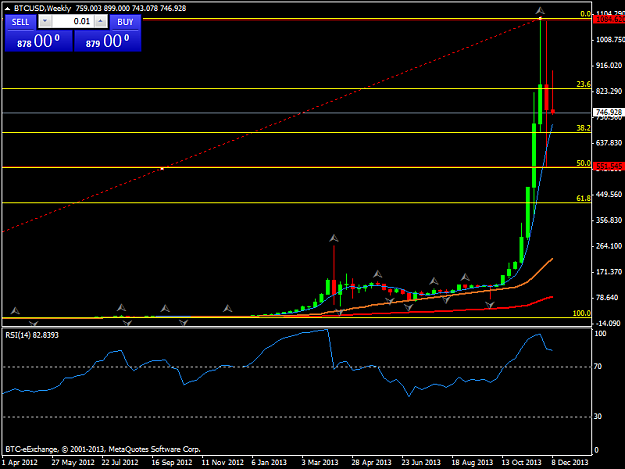Click the 28 Apr 2013 date label

coord(371,462)
